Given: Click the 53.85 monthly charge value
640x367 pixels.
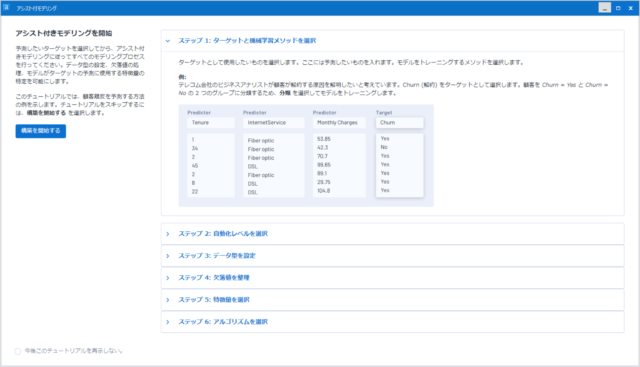Looking at the screenshot, I should click(x=324, y=139).
